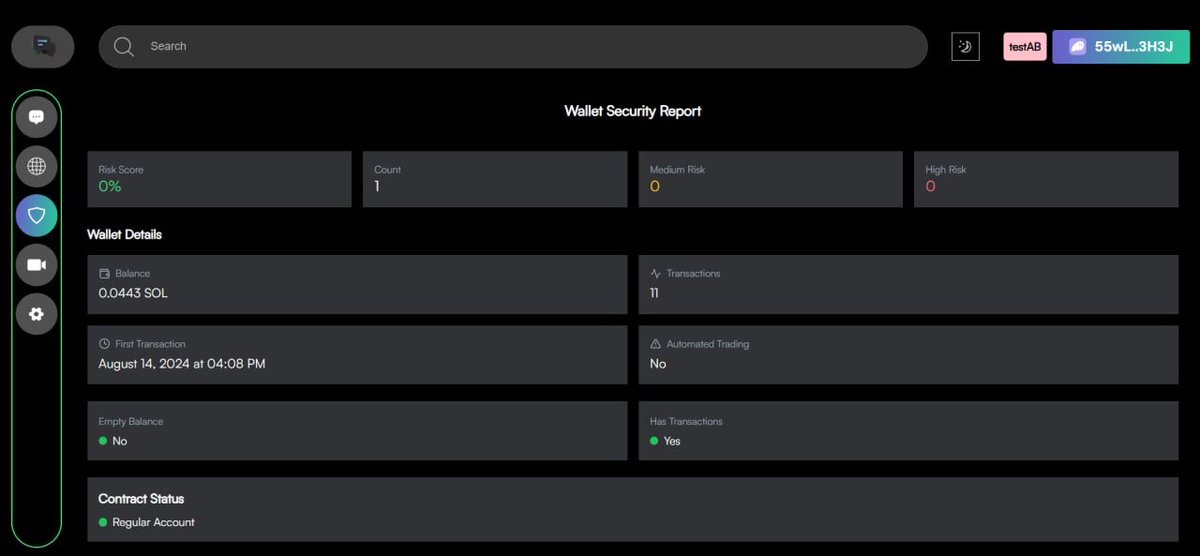Click the green dot beside Regular Account
1200x556 pixels.
[103, 522]
